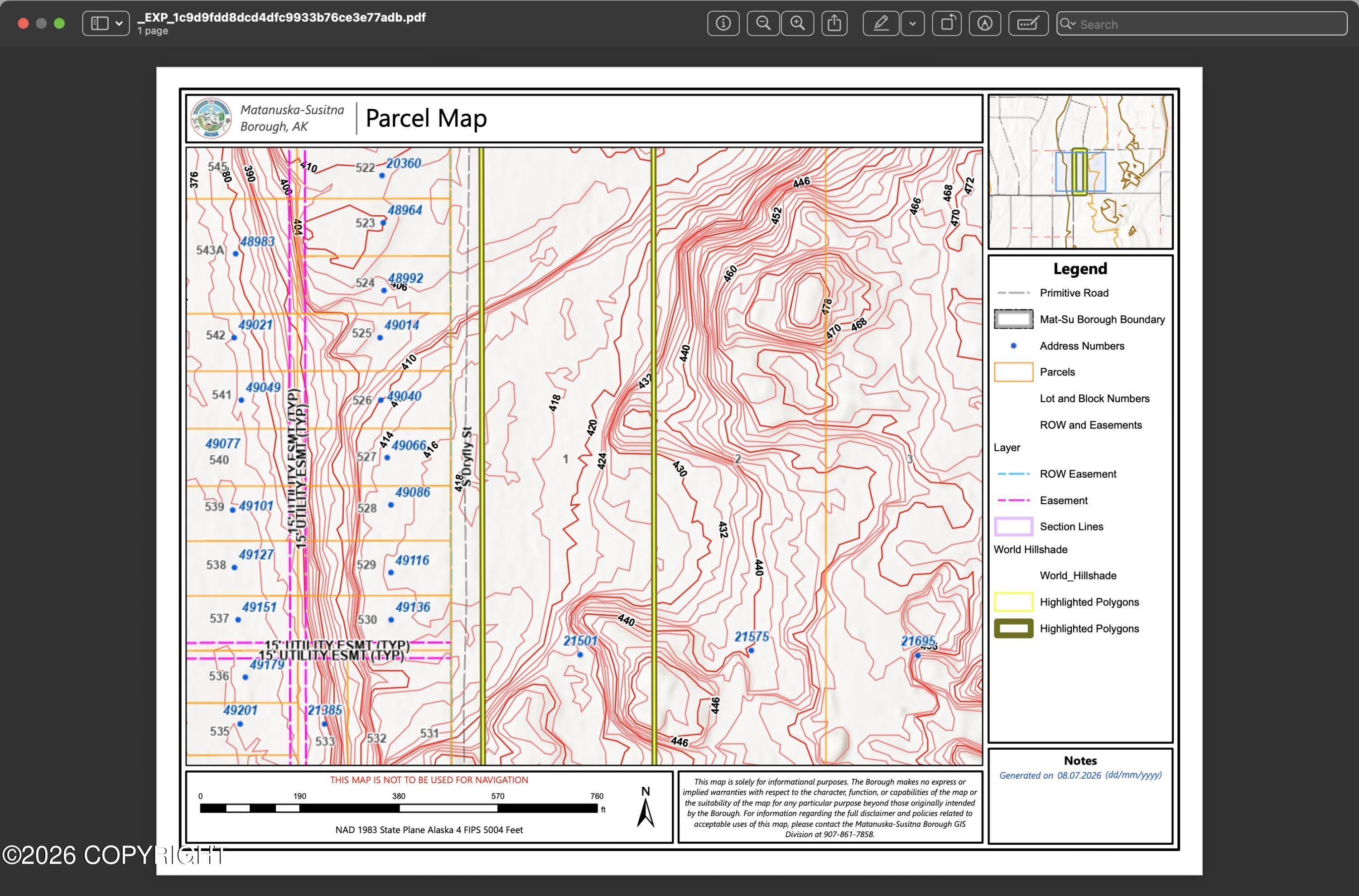Open the sidebar view toggle
1359x896 pixels.
point(100,24)
